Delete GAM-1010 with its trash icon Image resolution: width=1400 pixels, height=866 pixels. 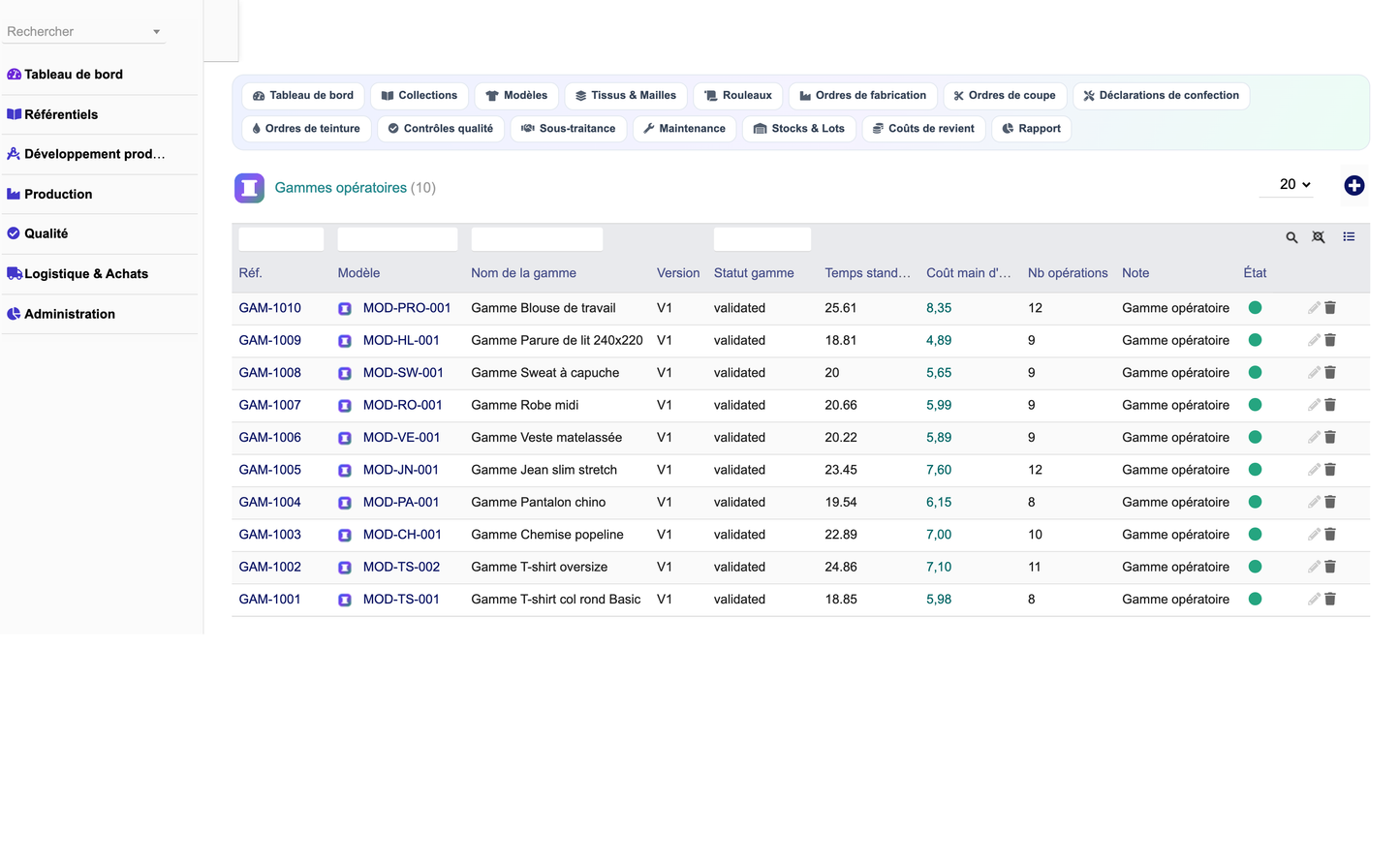(1330, 308)
